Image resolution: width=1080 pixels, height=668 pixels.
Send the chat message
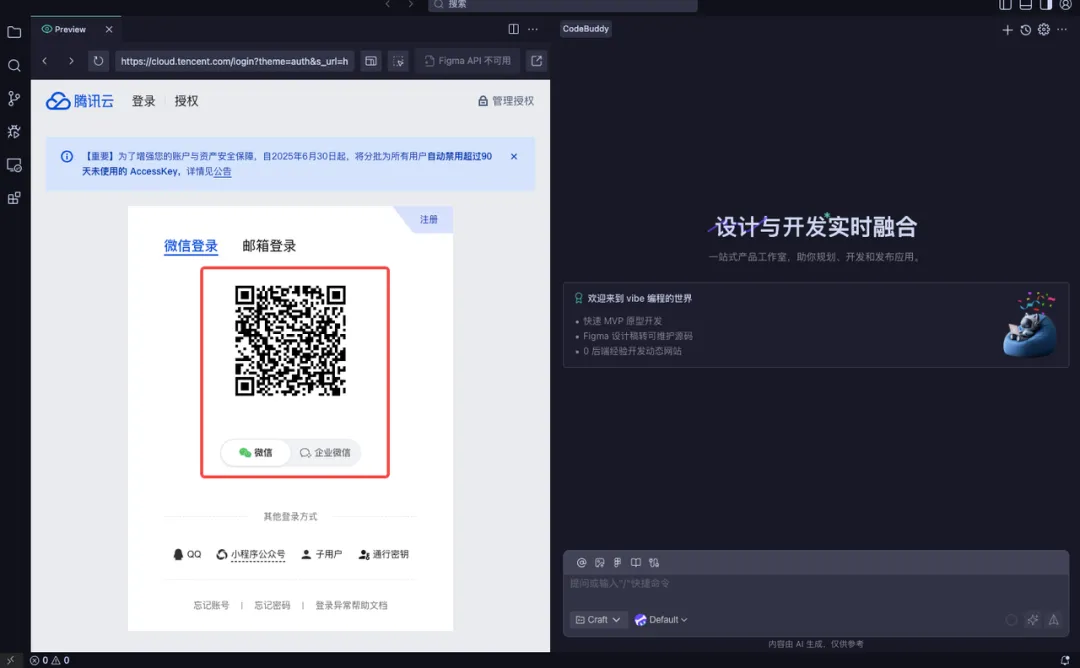pos(1054,620)
